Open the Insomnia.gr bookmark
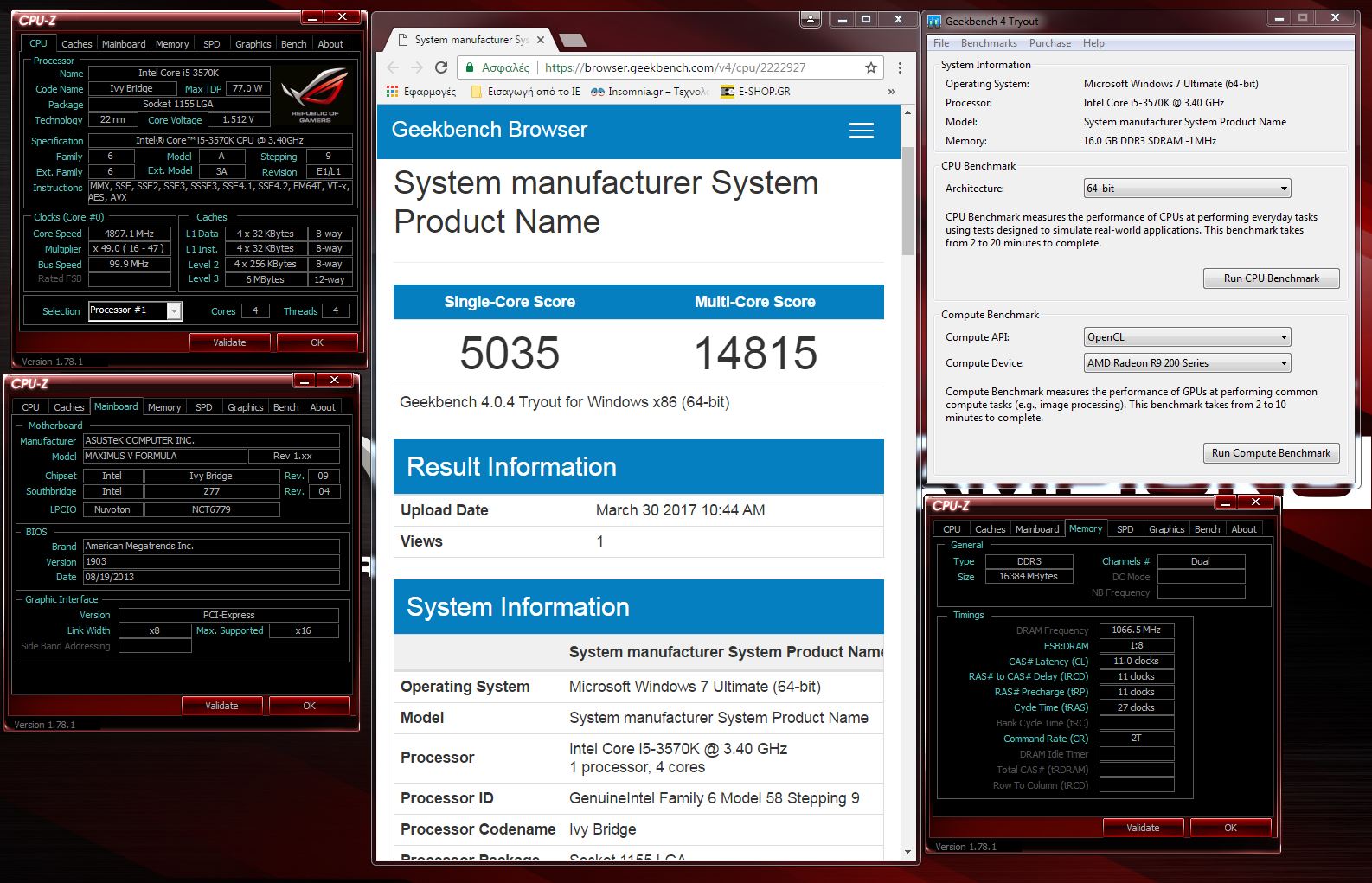This screenshot has width=1372, height=883. (x=650, y=92)
